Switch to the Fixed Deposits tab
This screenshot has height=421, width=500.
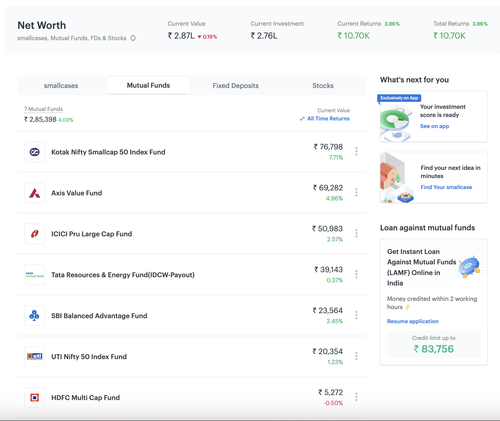pos(236,86)
